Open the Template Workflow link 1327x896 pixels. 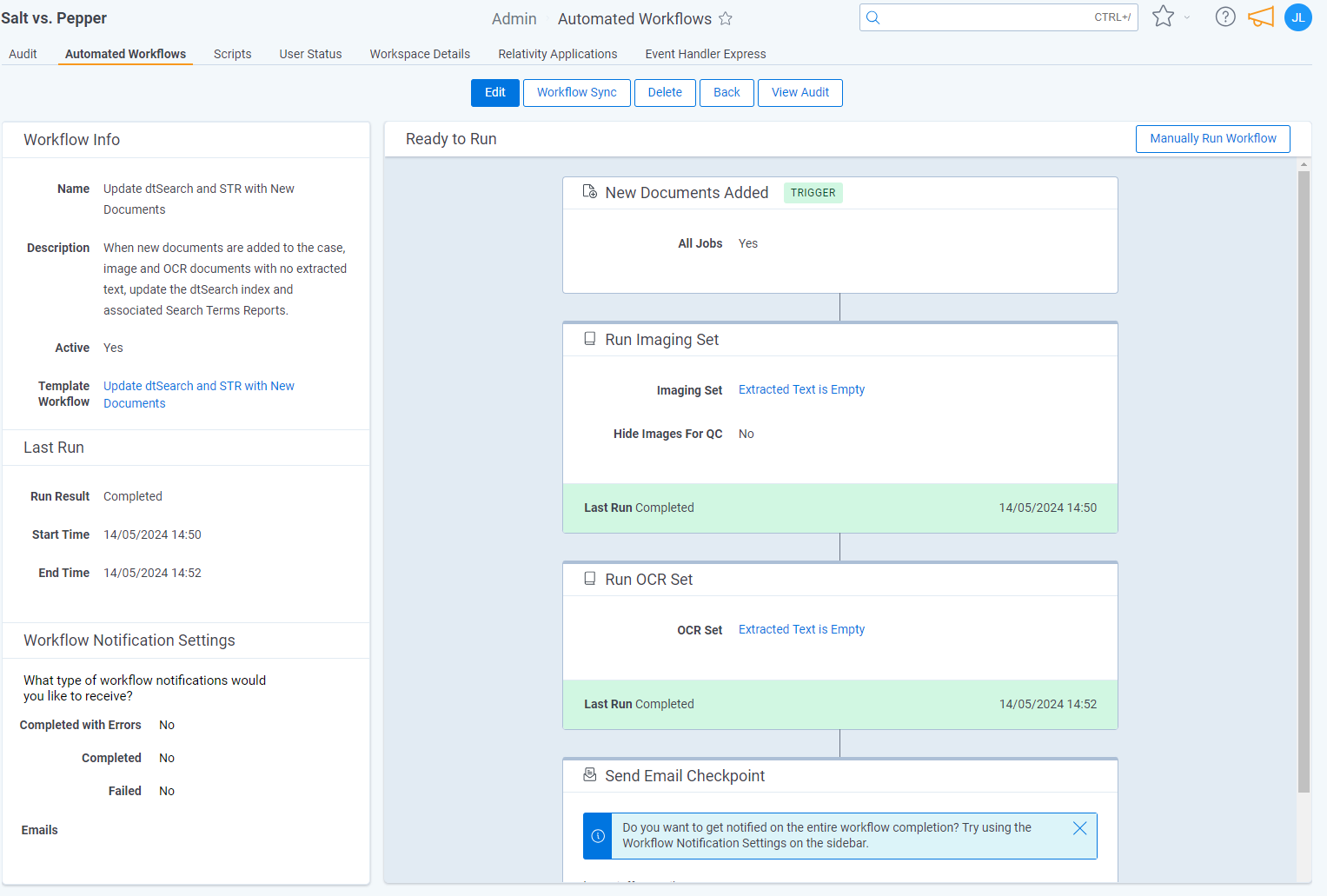click(199, 395)
